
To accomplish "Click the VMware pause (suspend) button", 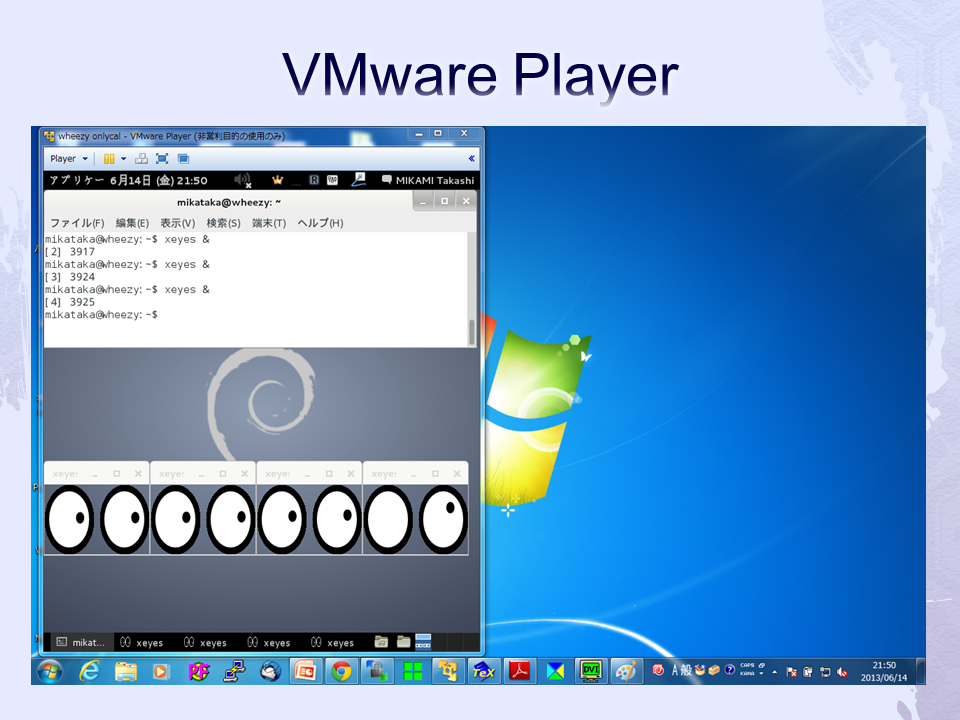I will pyautogui.click(x=109, y=159).
